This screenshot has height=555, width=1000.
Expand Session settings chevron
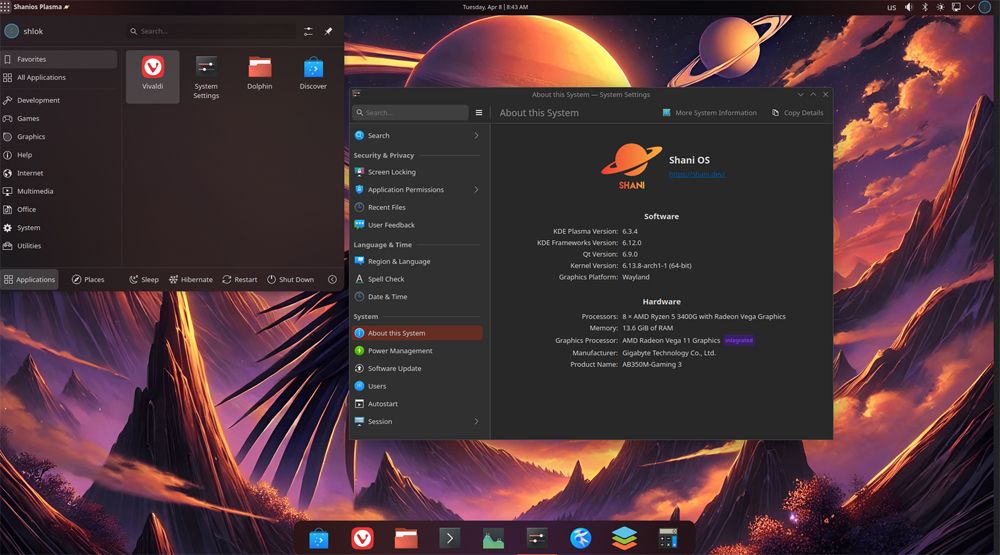pos(476,421)
